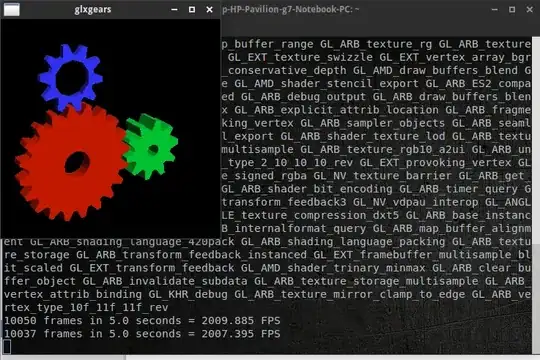Screen dimensions: 540x360
Task: Click "GL_NV_texture_barrier" in terminal
Action: (x=382, y=176)
